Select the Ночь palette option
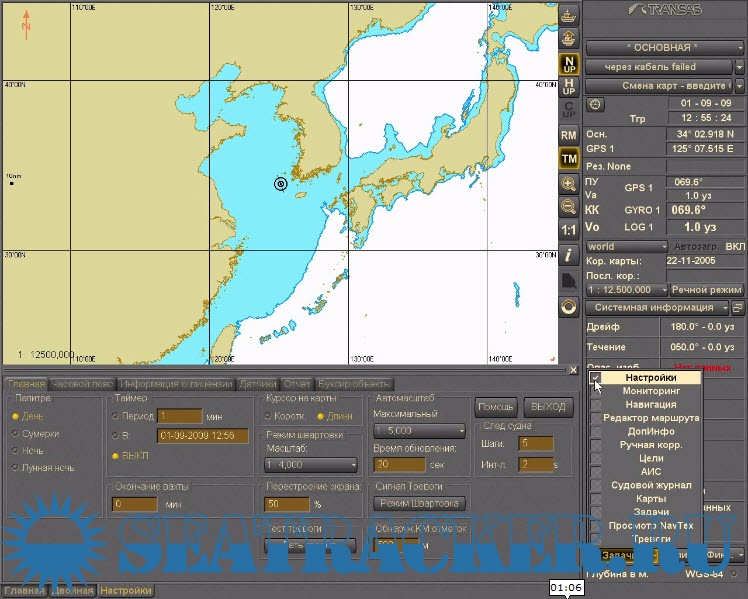 (16, 451)
